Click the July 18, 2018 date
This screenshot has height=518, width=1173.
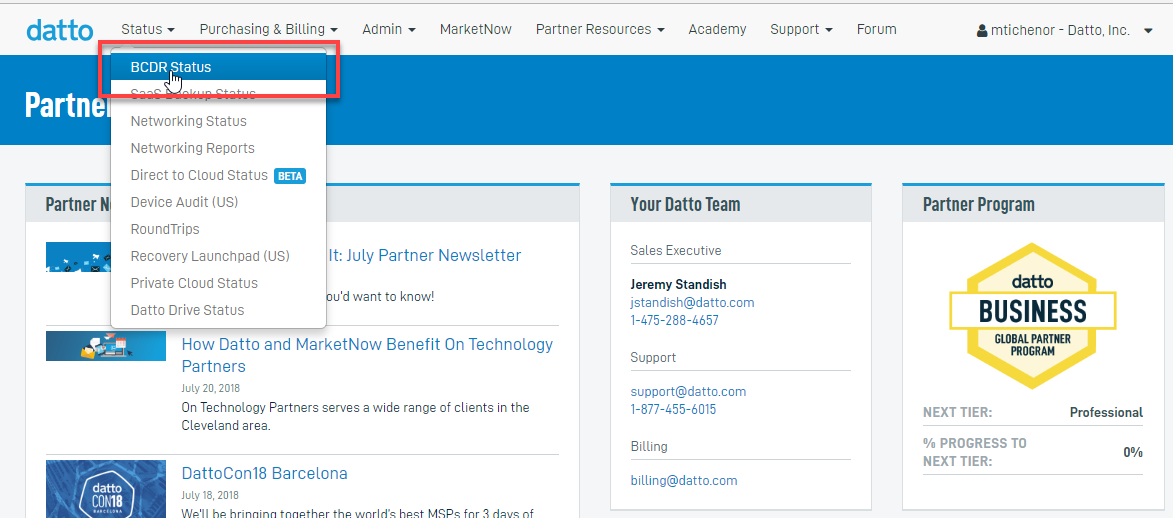(x=211, y=496)
